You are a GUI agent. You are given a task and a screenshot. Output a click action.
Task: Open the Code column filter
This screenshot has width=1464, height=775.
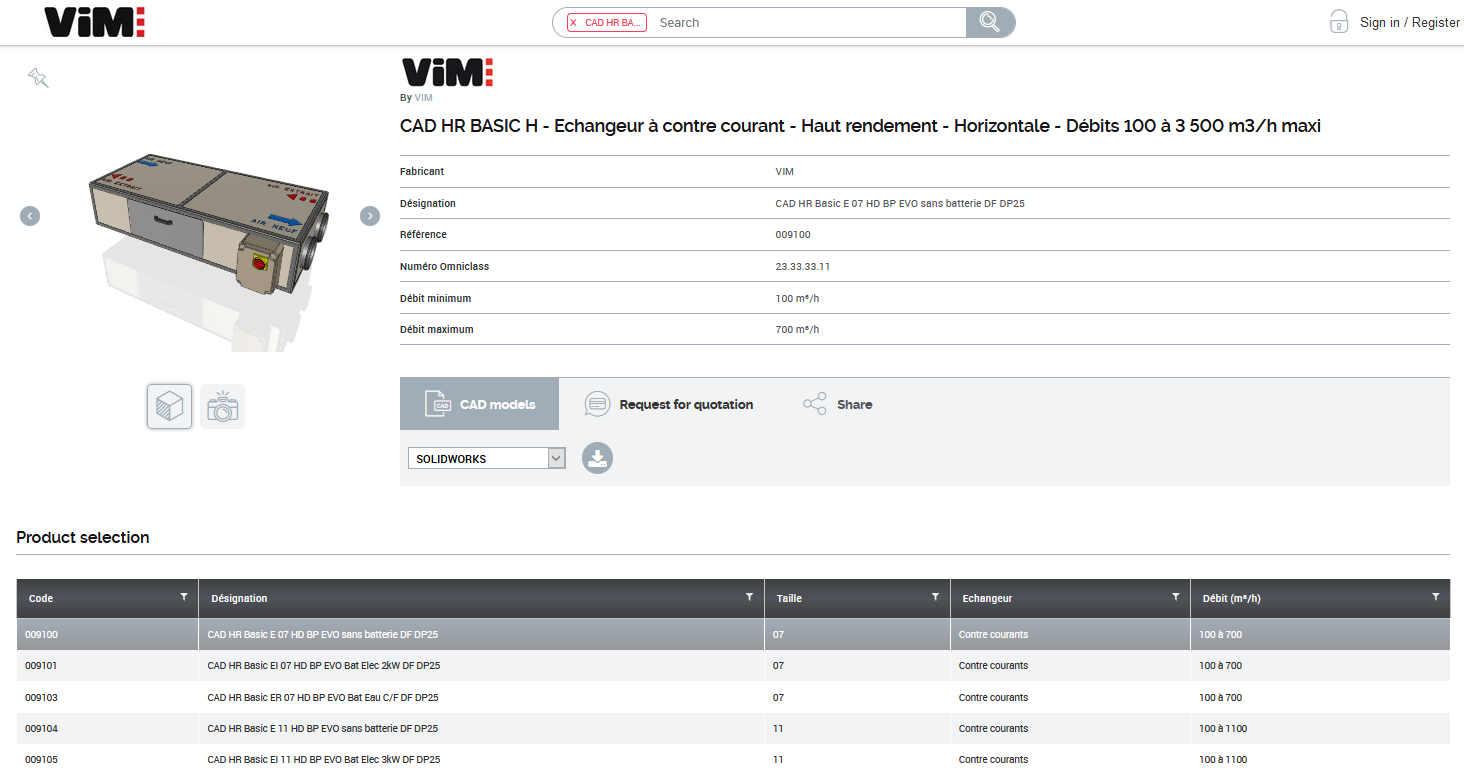[x=183, y=597]
